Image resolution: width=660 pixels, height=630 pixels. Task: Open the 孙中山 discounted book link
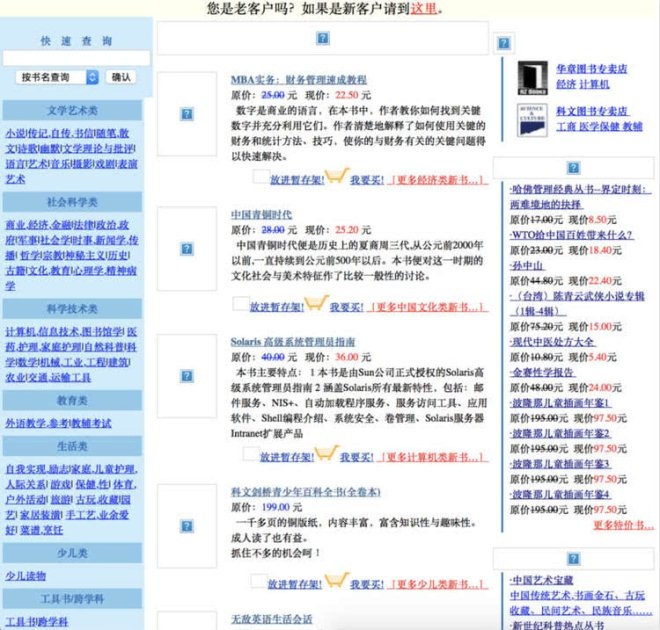coord(528,267)
